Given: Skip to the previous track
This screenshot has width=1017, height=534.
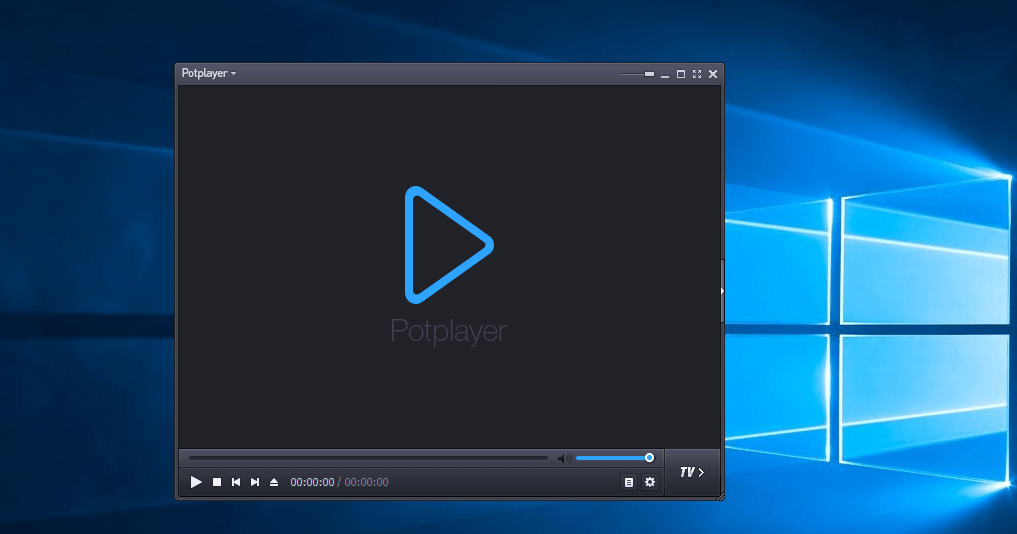Looking at the screenshot, I should 236,482.
